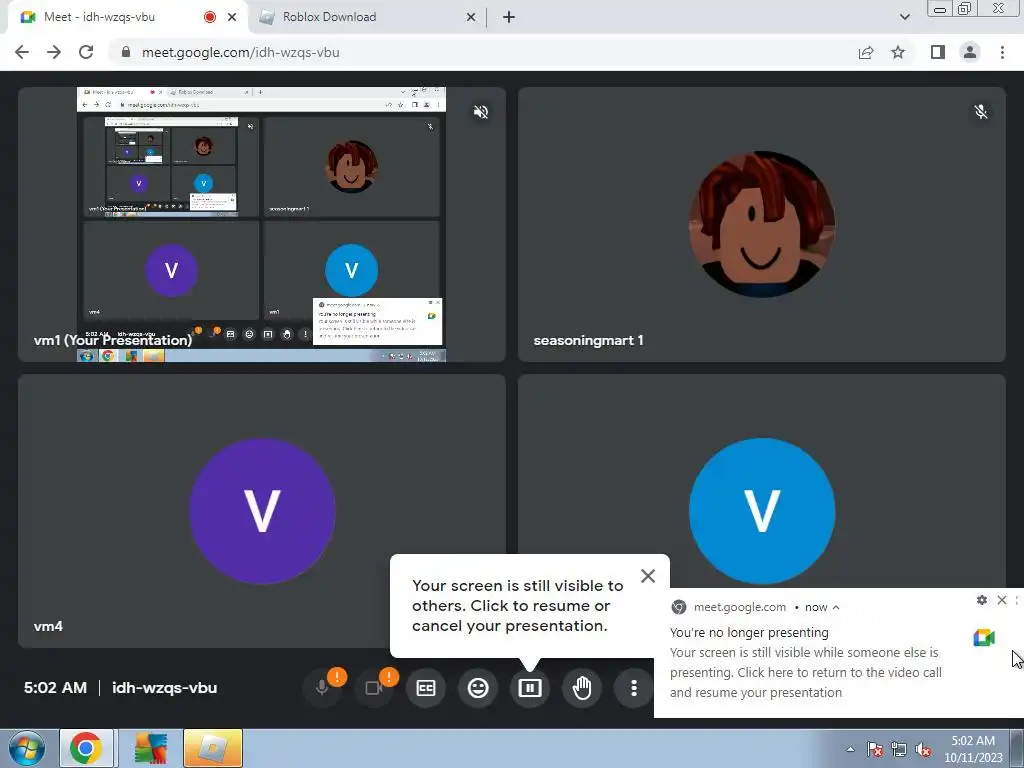Show hidden system tray icons
Viewport: 1024px width, 768px height.
[x=850, y=749]
